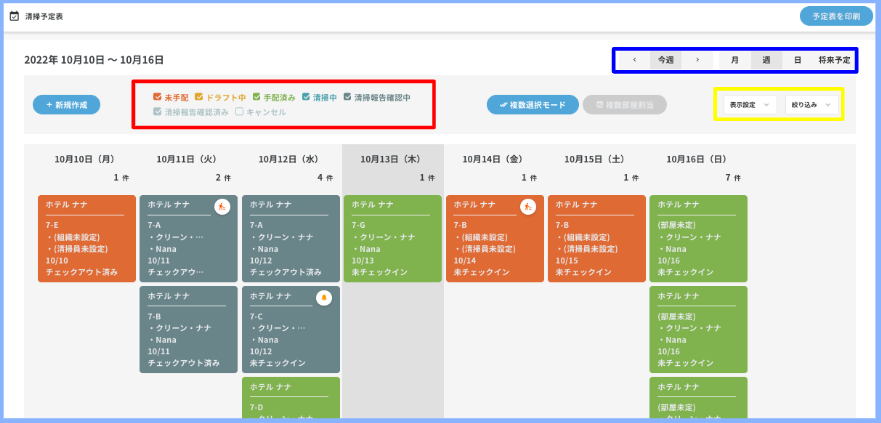Go to next week with right arrow
The width and height of the screenshot is (881, 423).
[x=697, y=60]
